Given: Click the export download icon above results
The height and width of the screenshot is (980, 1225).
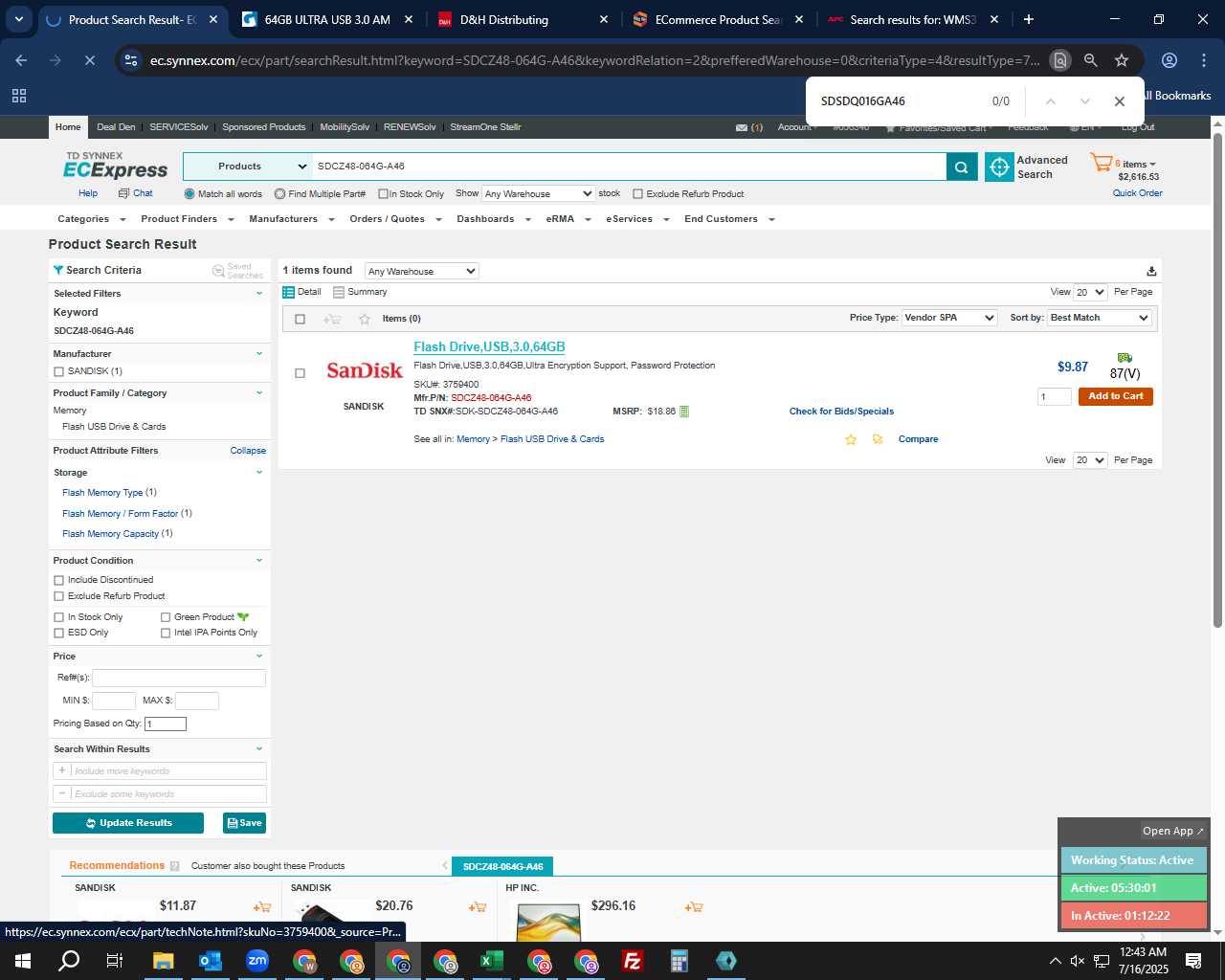Looking at the screenshot, I should [1151, 271].
